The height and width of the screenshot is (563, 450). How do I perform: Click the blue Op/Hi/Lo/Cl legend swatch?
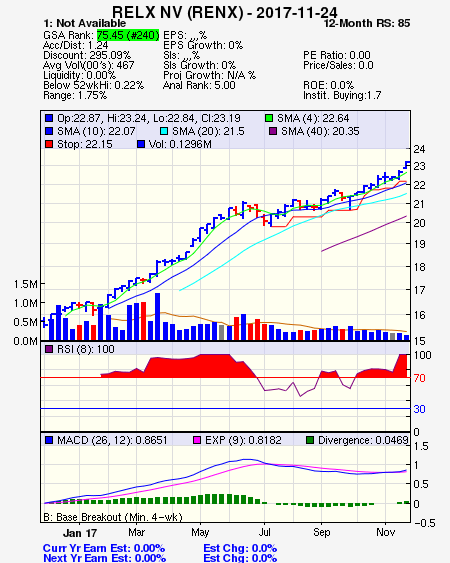click(49, 118)
